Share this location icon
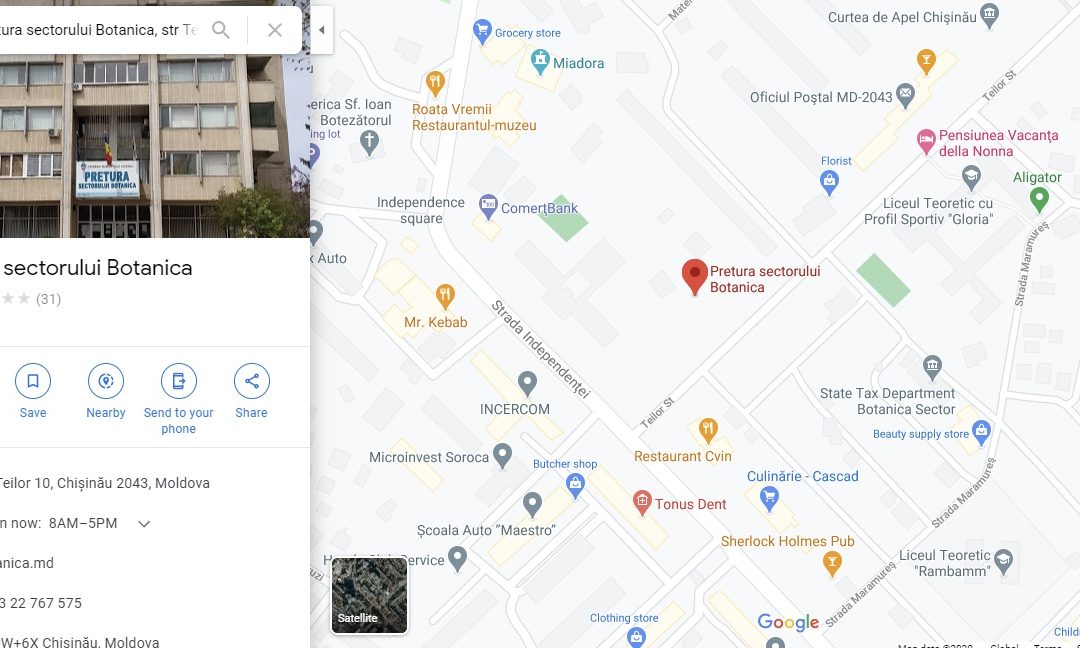This screenshot has height=648, width=1080. pos(252,381)
